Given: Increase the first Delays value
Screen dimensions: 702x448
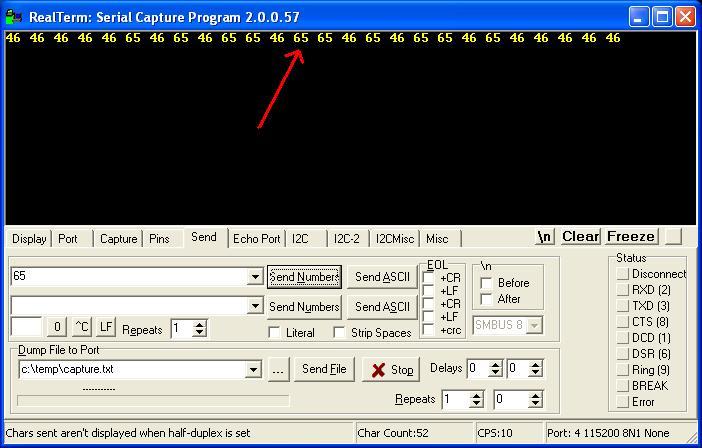Looking at the screenshot, I should coord(495,365).
